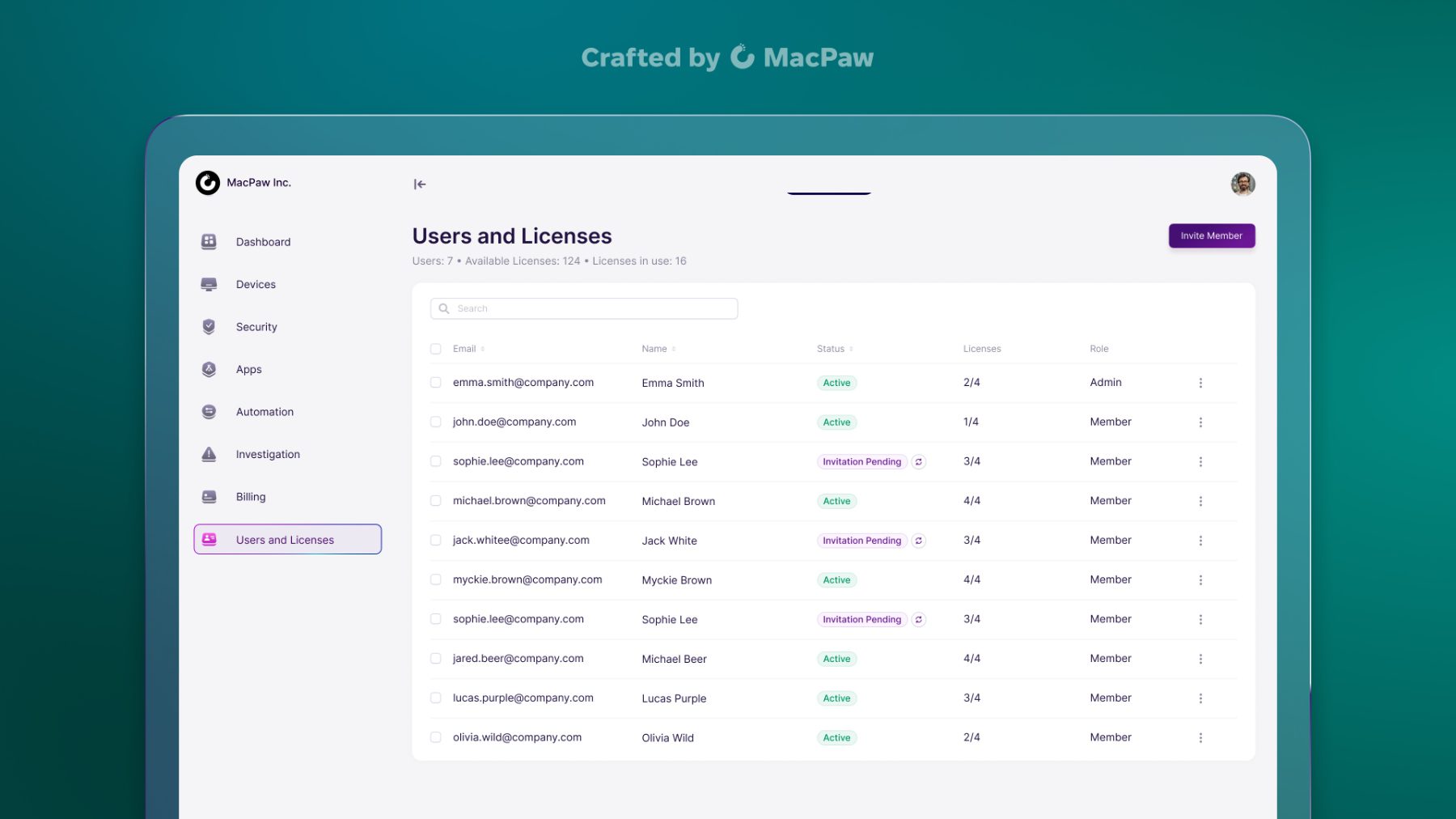Screen dimensions: 1456x819
Task: Open the three-dot menu for Emma Smith
Action: coord(1200,383)
